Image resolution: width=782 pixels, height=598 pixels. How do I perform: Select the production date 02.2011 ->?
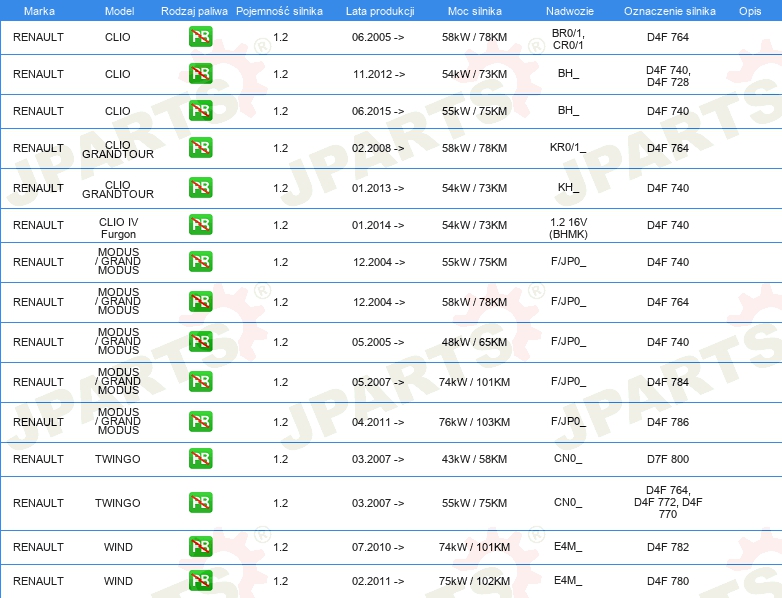point(378,581)
